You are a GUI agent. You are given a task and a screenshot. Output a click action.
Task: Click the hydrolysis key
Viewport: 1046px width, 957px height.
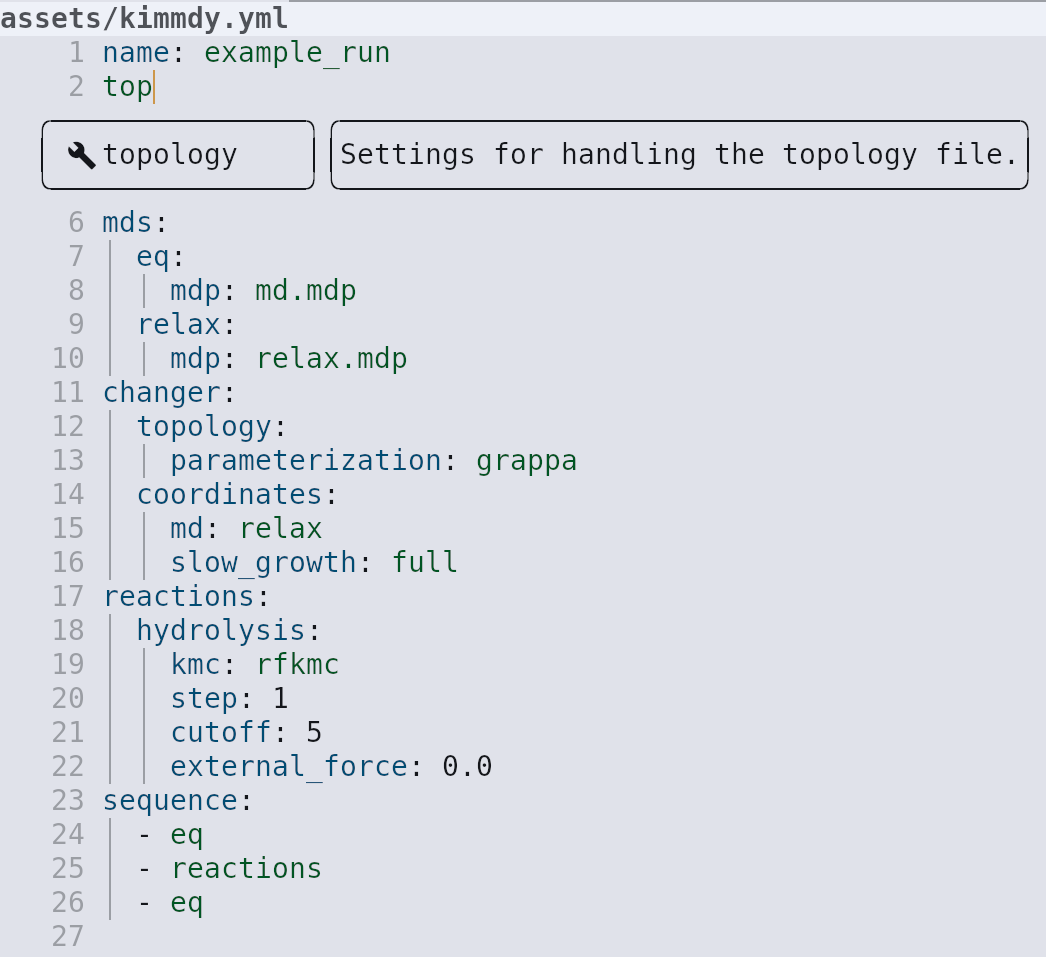click(x=220, y=631)
